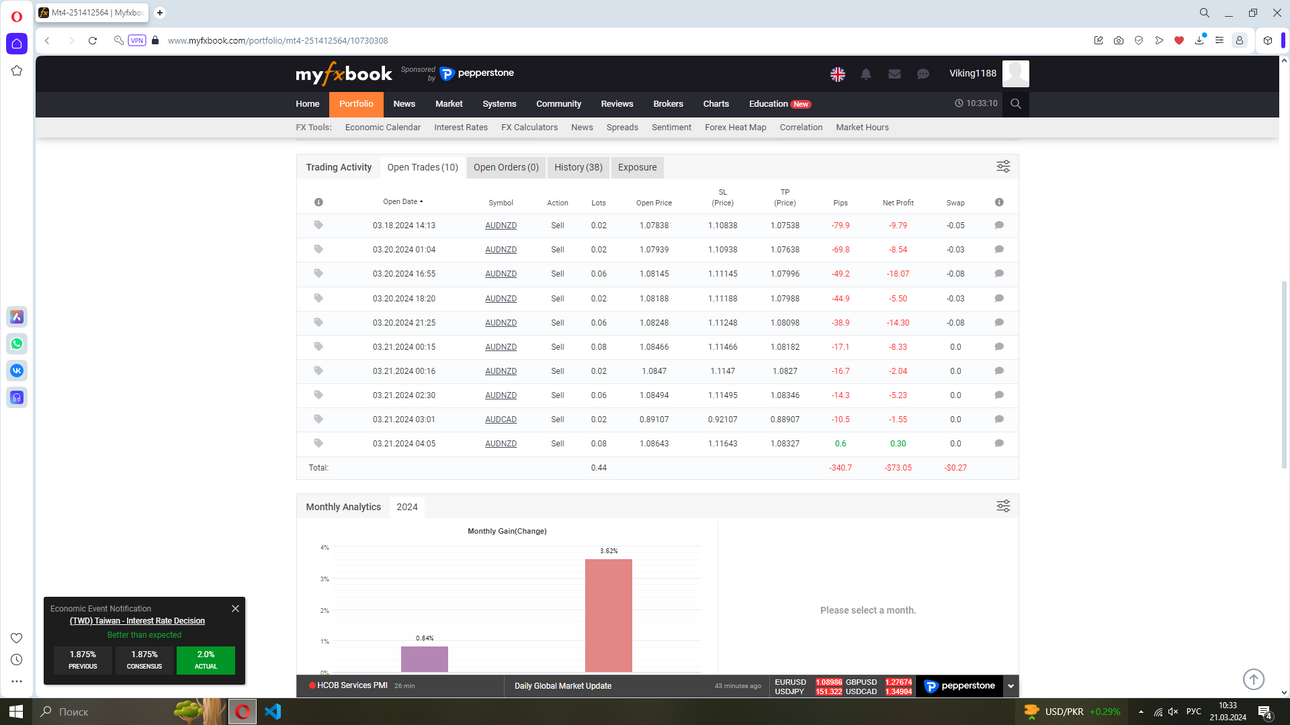Click the snapshot camera icon in address bar
This screenshot has height=725, width=1290.
[x=1118, y=40]
